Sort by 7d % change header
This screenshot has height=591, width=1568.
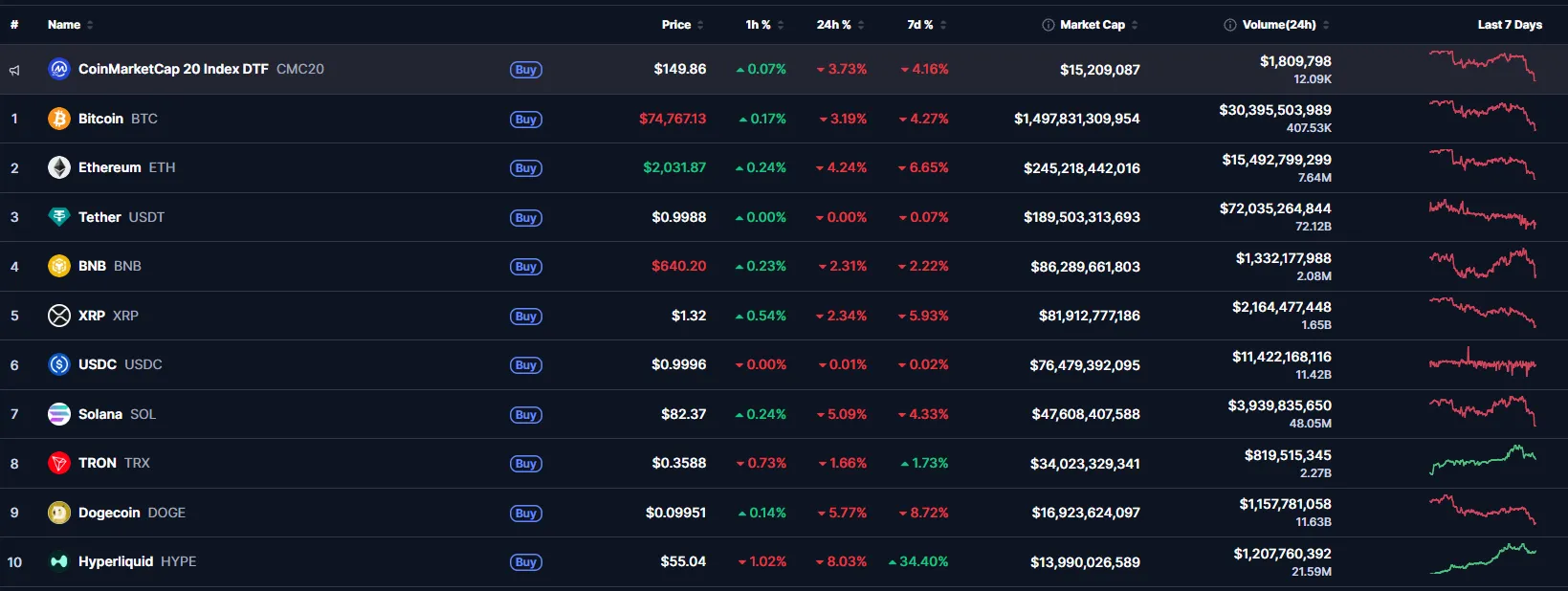coord(927,25)
